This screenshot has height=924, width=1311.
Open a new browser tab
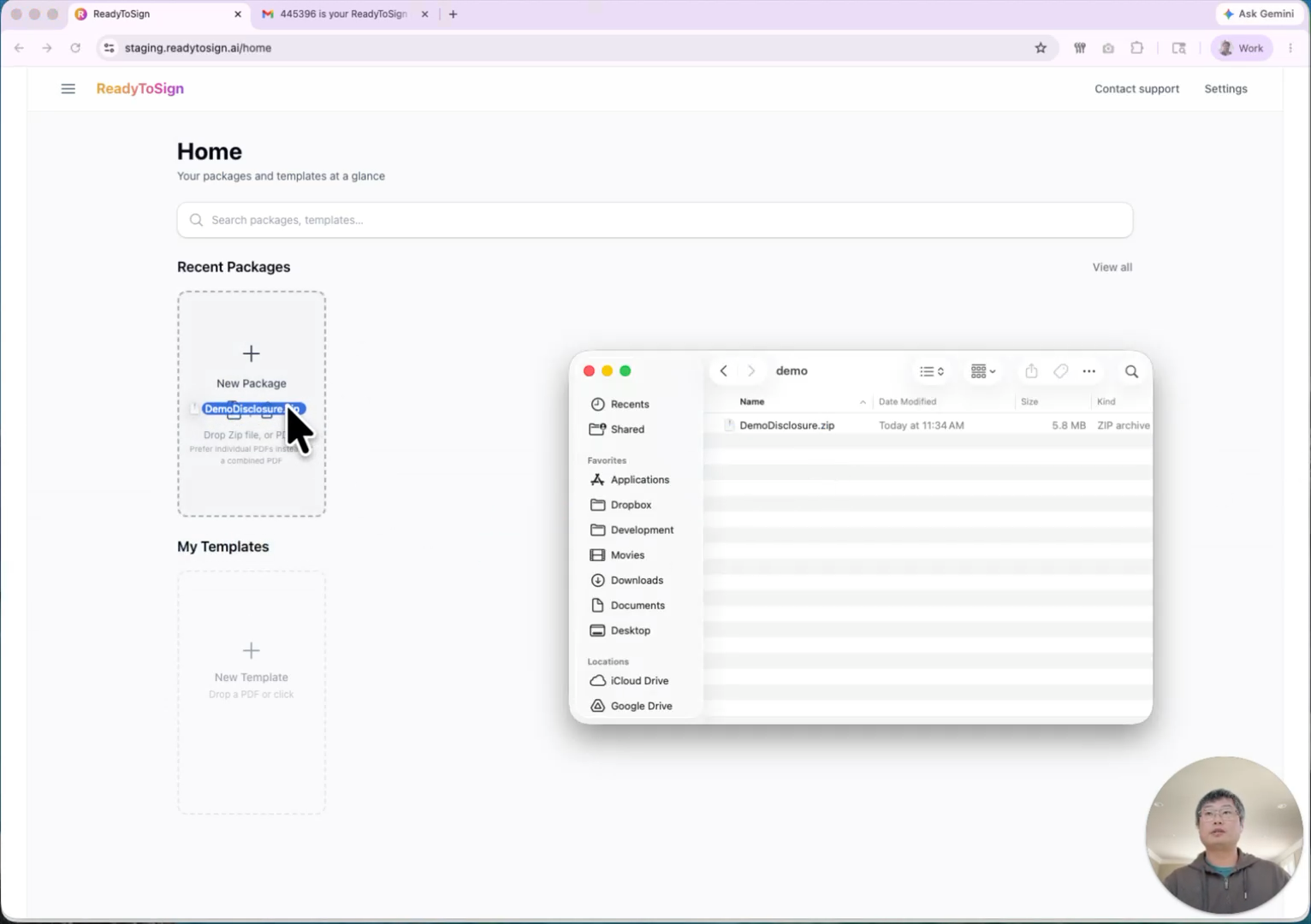click(x=454, y=14)
